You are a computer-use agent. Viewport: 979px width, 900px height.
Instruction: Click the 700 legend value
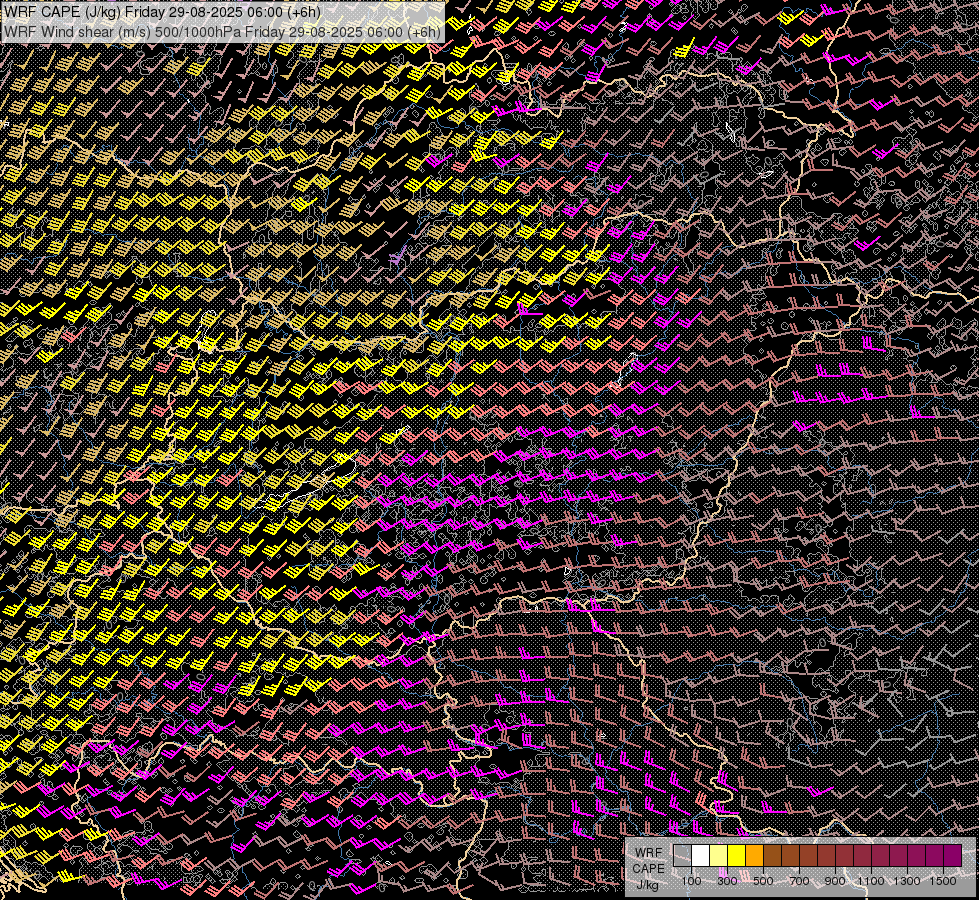tap(799, 881)
